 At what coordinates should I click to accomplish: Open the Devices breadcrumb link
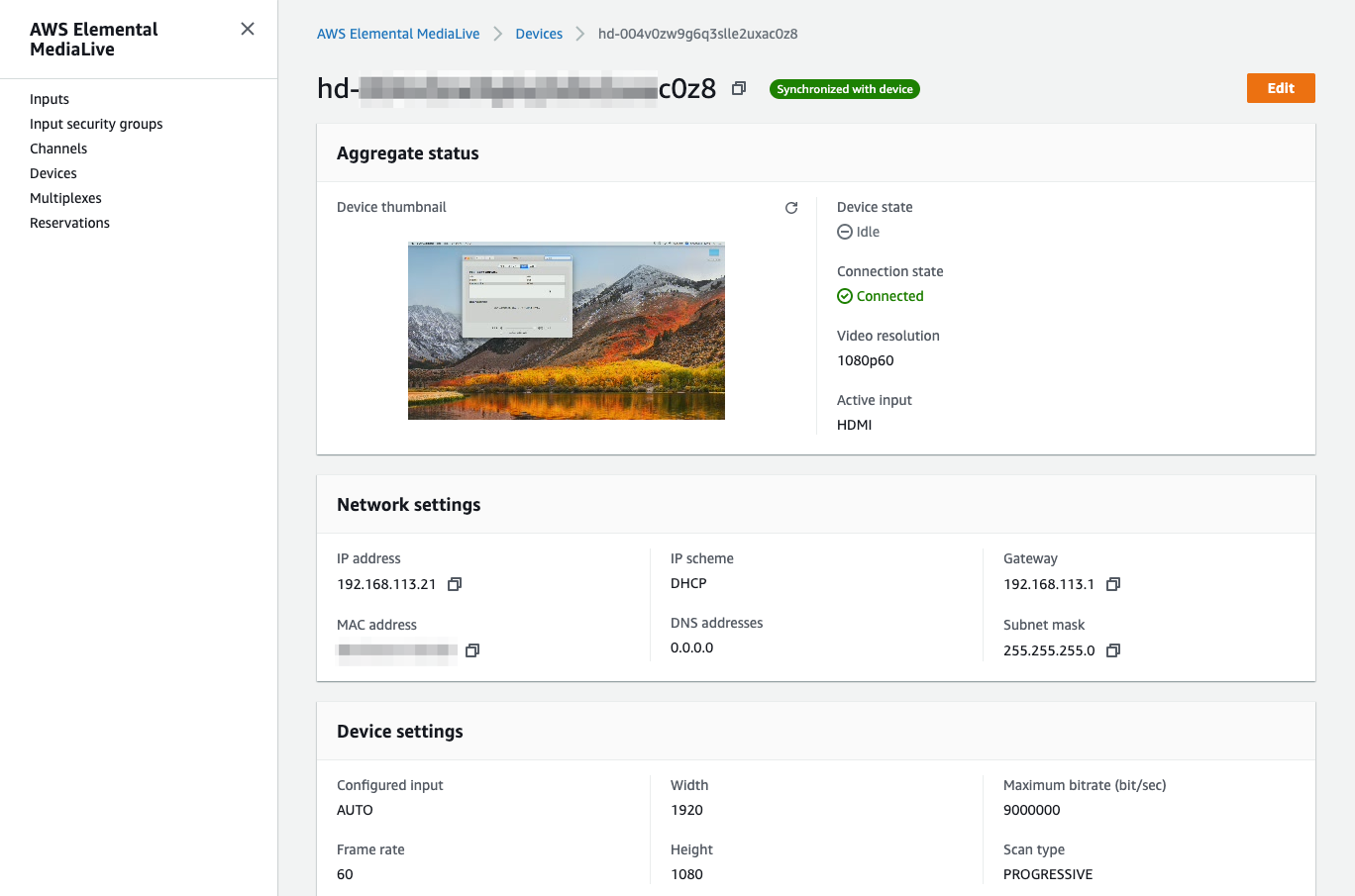pos(539,33)
